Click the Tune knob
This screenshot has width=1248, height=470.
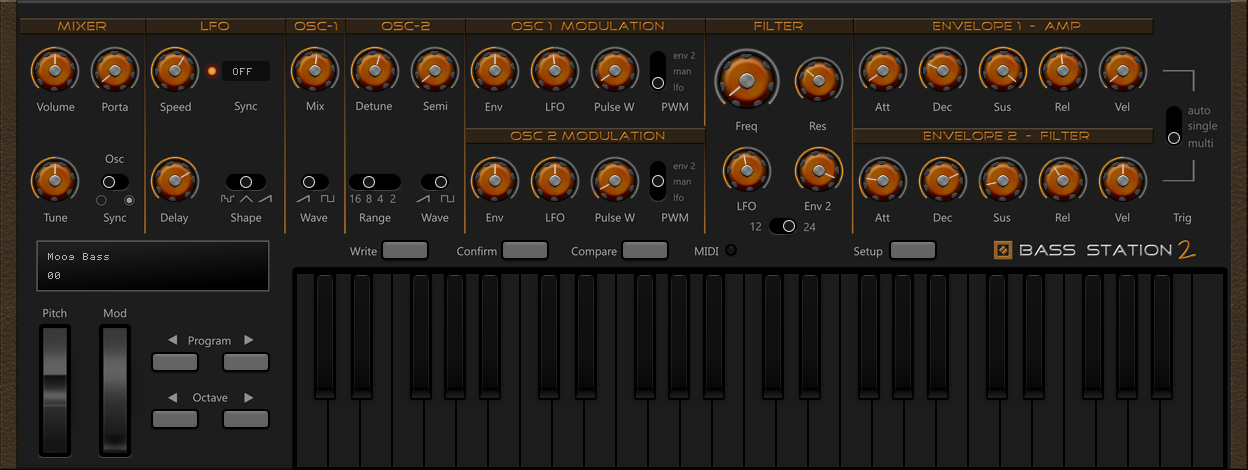pyautogui.click(x=54, y=181)
